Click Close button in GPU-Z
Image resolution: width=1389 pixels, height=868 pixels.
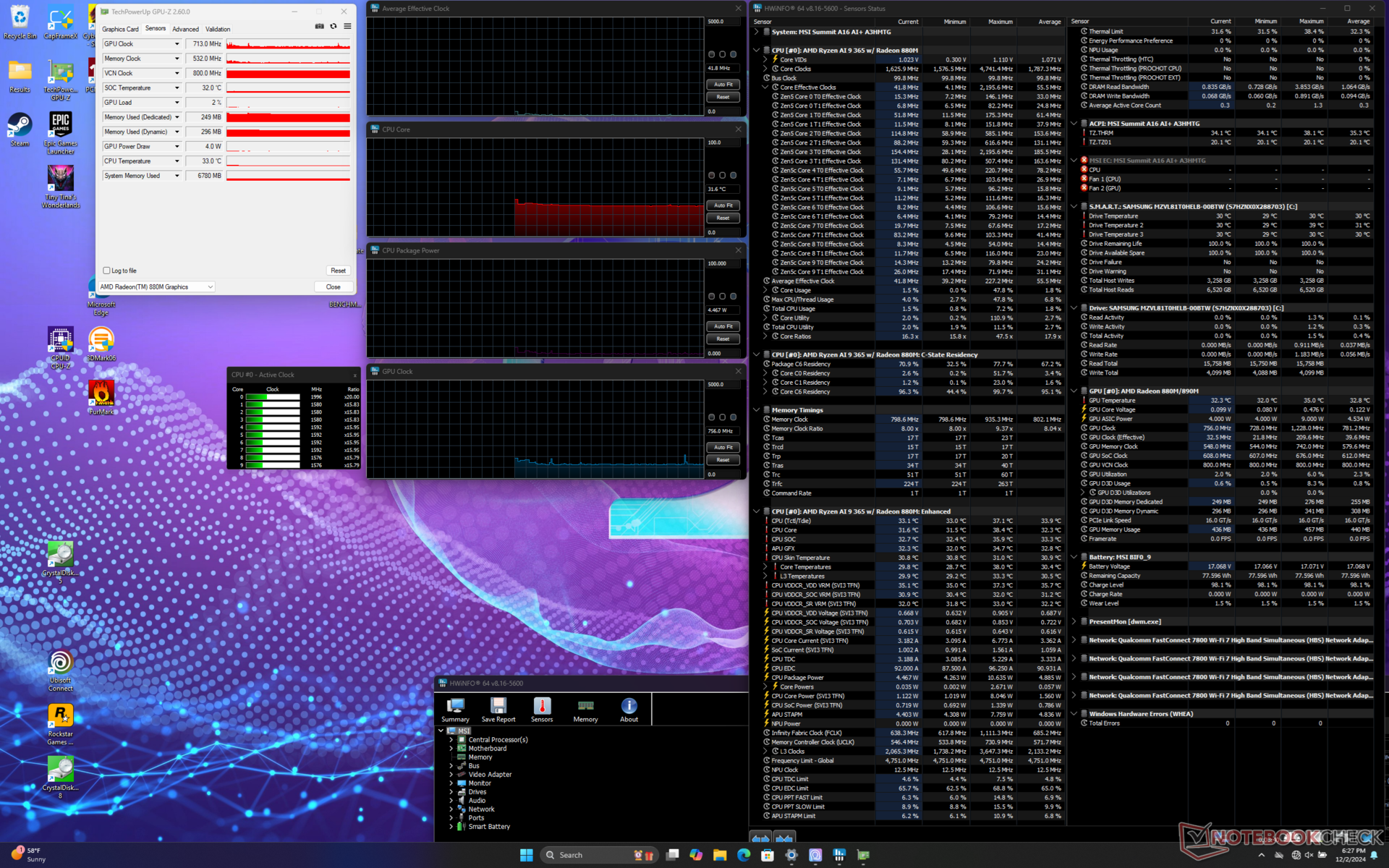point(333,287)
